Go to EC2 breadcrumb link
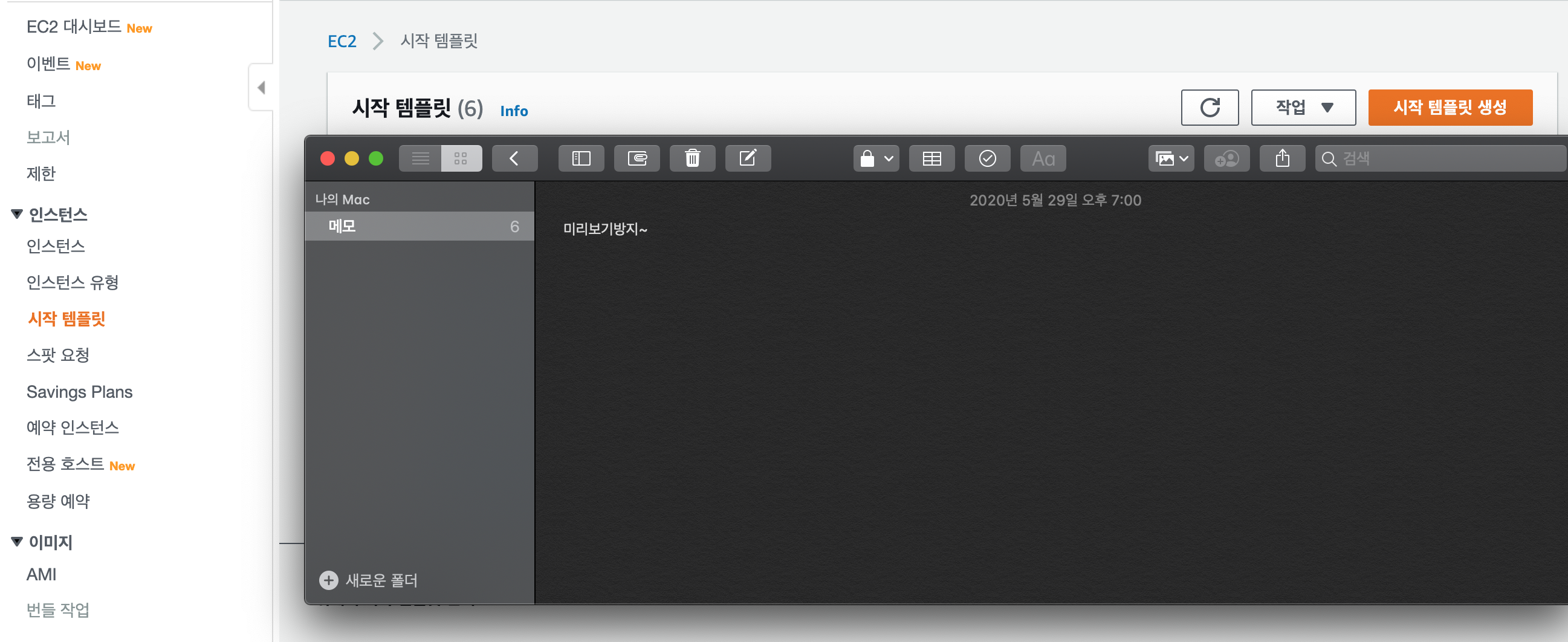 [342, 41]
